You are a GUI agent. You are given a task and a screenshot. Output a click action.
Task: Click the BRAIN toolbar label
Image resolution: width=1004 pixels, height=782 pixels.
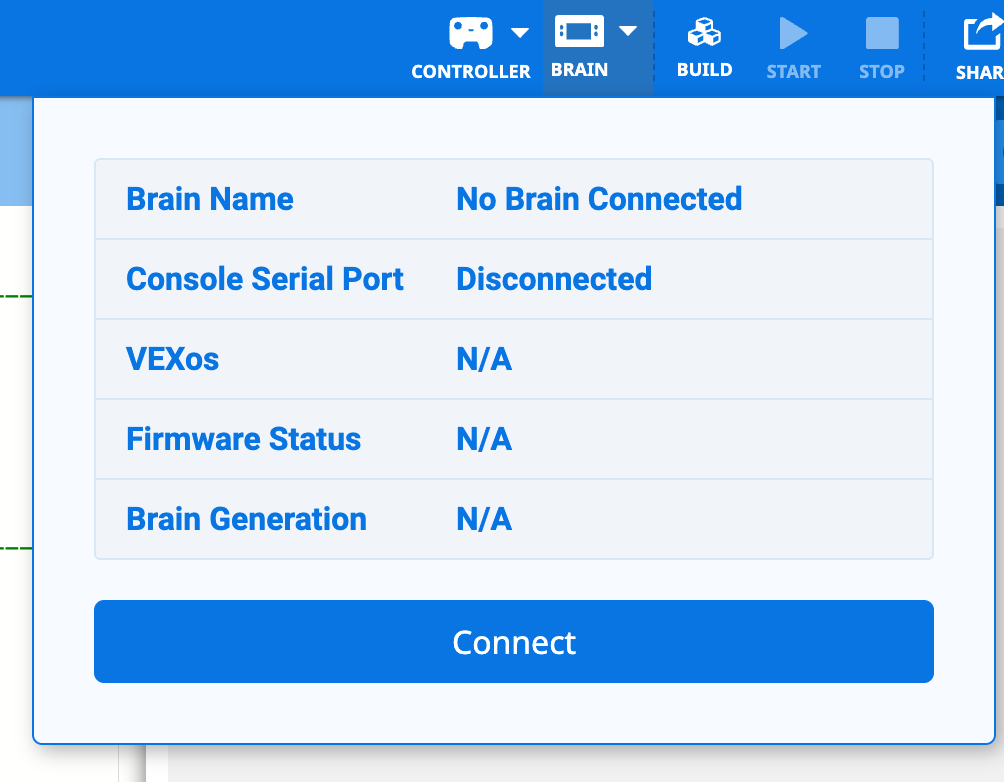pyautogui.click(x=579, y=70)
